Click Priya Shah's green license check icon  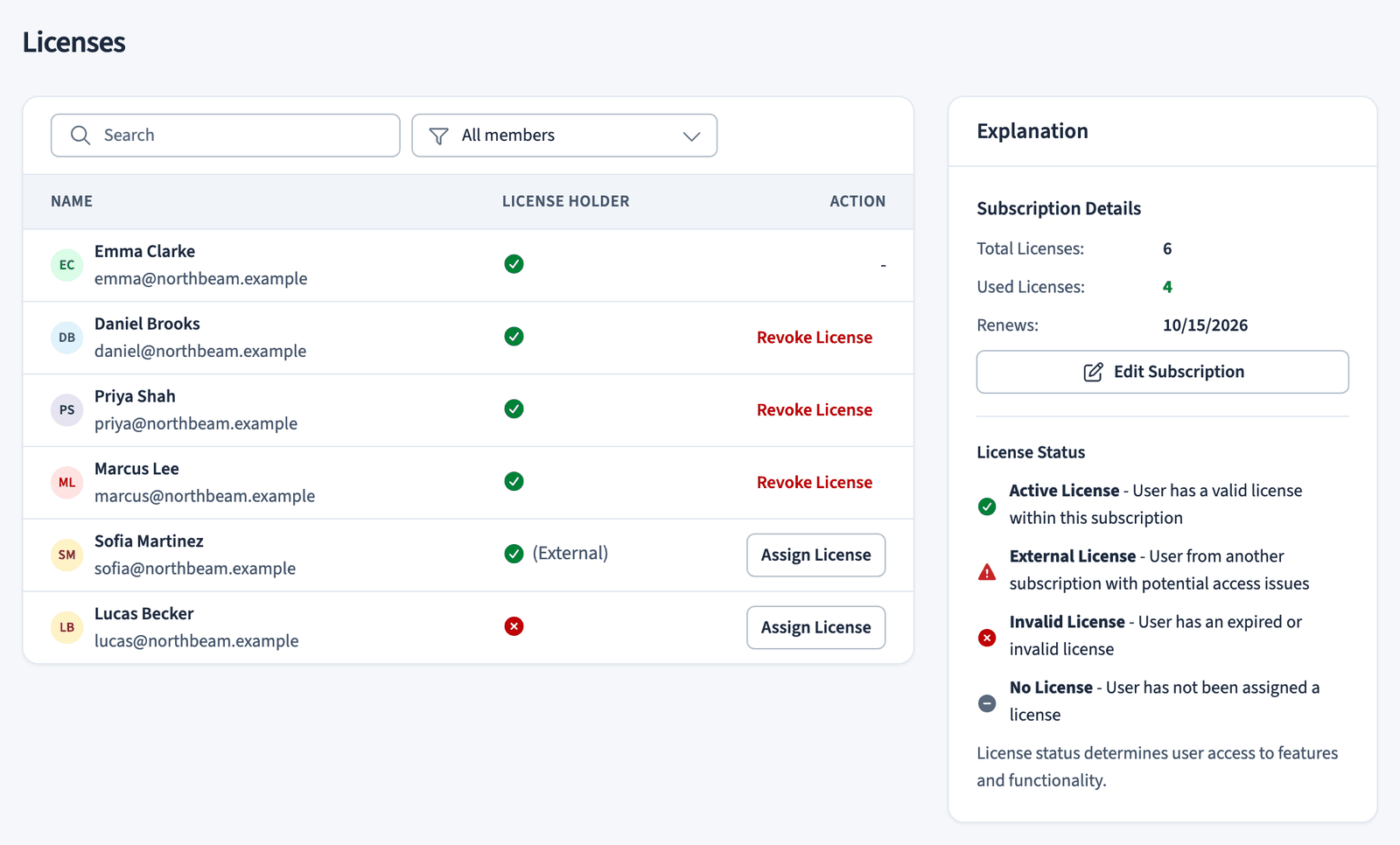(x=514, y=409)
